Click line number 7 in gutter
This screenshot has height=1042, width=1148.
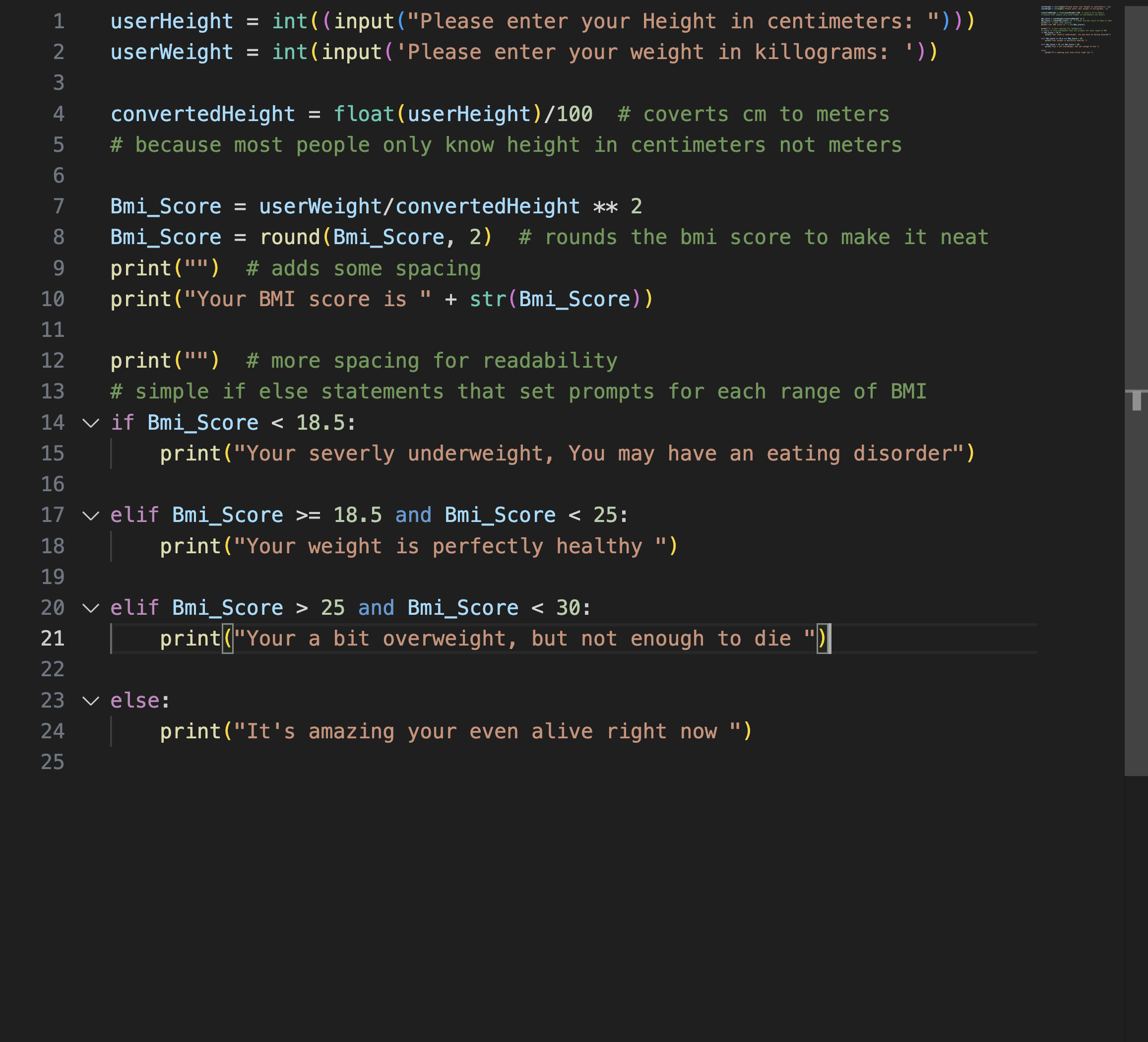click(x=59, y=207)
